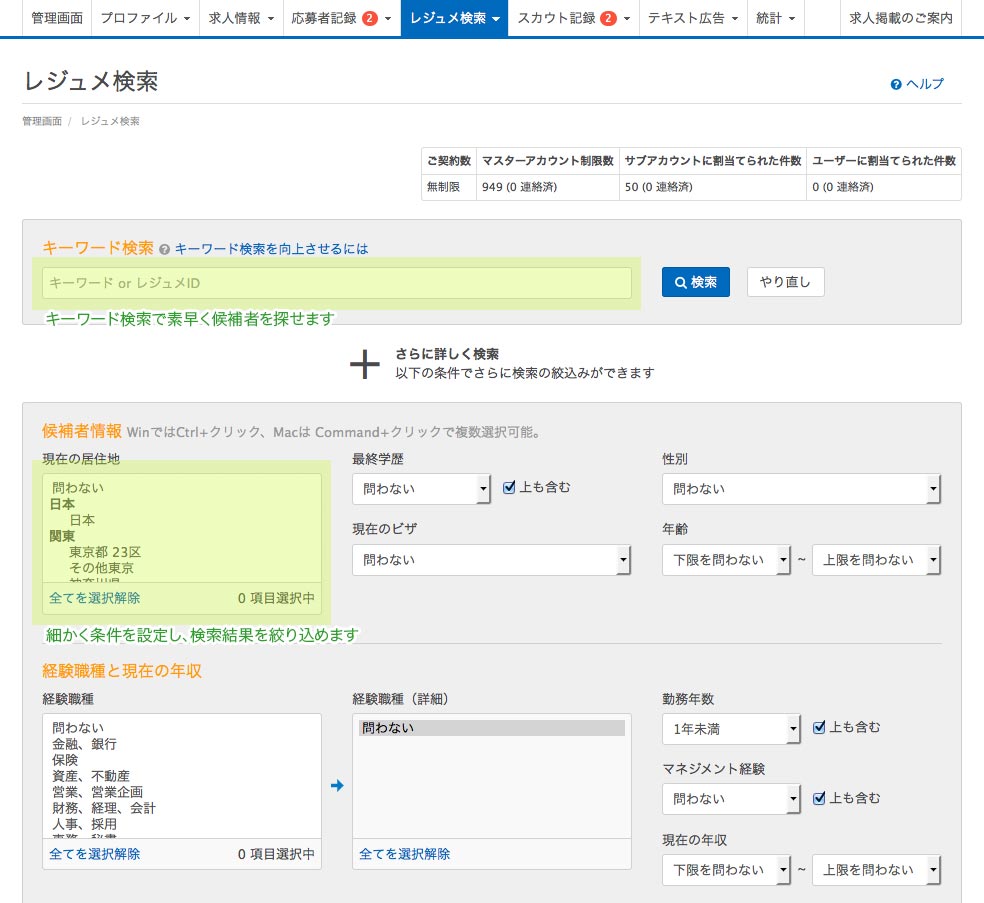Open the 現在の年収 lower limit dropdown
Viewport: 984px width, 903px height.
pos(726,870)
